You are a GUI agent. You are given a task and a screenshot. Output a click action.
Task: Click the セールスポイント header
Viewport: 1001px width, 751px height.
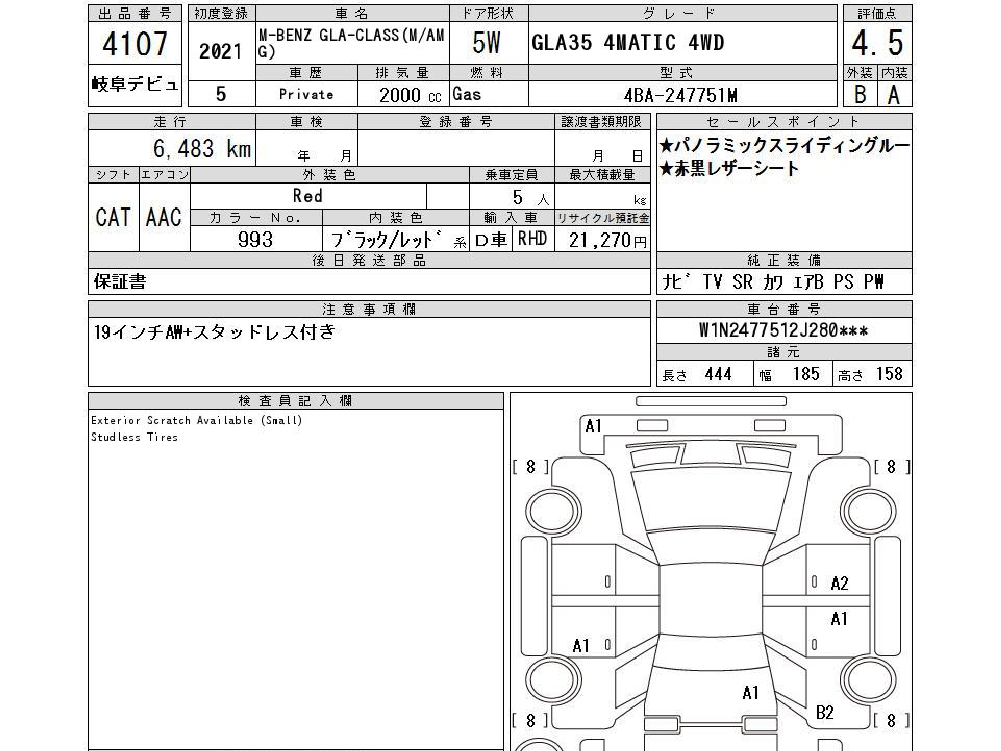(784, 121)
